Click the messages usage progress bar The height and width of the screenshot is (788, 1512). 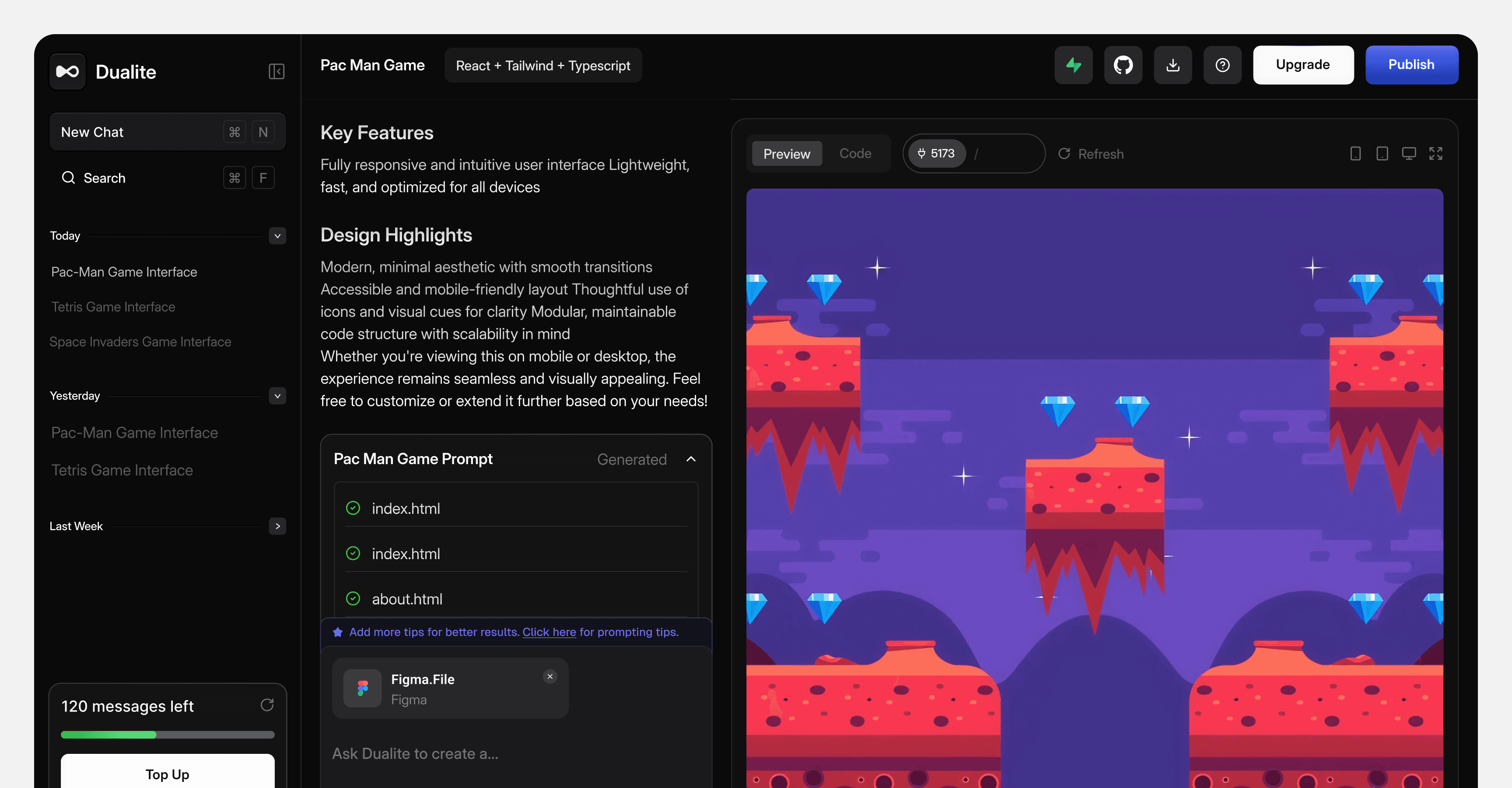tap(167, 735)
